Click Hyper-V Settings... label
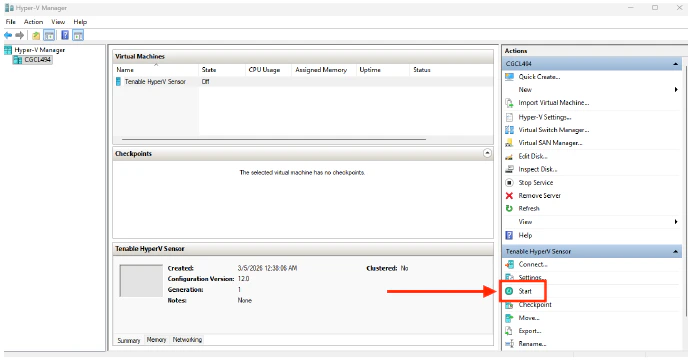The height and width of the screenshot is (360, 693). pyautogui.click(x=545, y=117)
